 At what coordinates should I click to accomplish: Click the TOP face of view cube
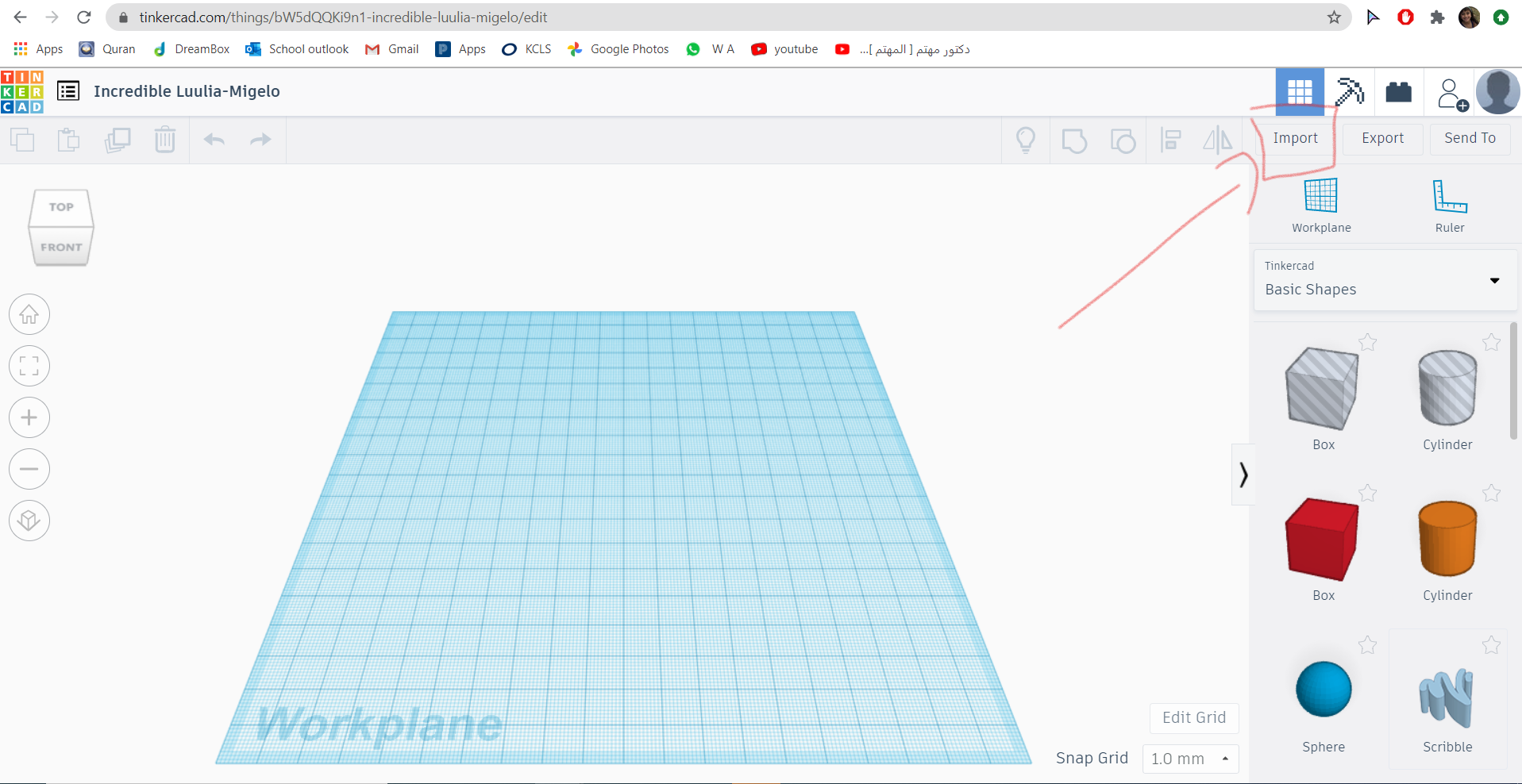pyautogui.click(x=61, y=207)
